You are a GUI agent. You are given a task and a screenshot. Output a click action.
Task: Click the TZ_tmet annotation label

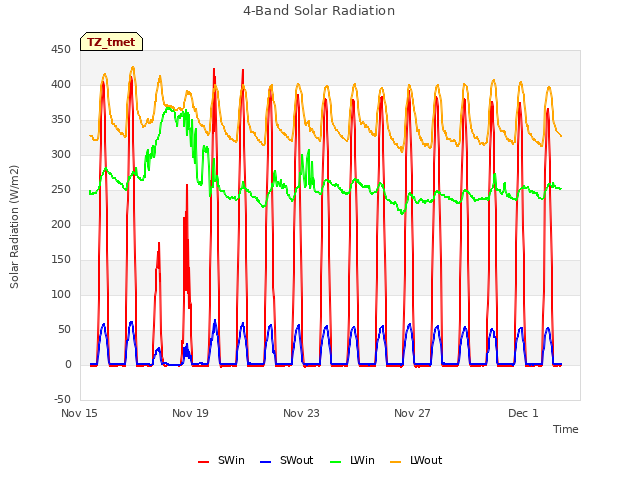click(x=111, y=42)
